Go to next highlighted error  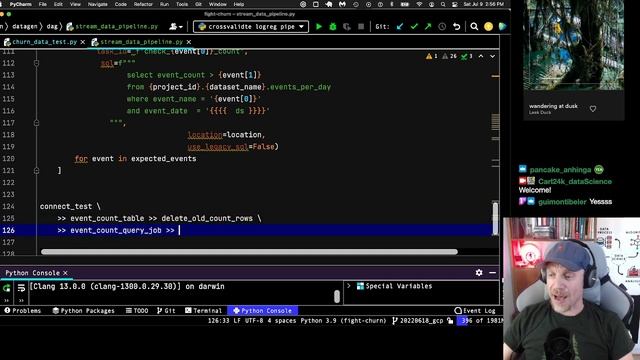coord(492,56)
